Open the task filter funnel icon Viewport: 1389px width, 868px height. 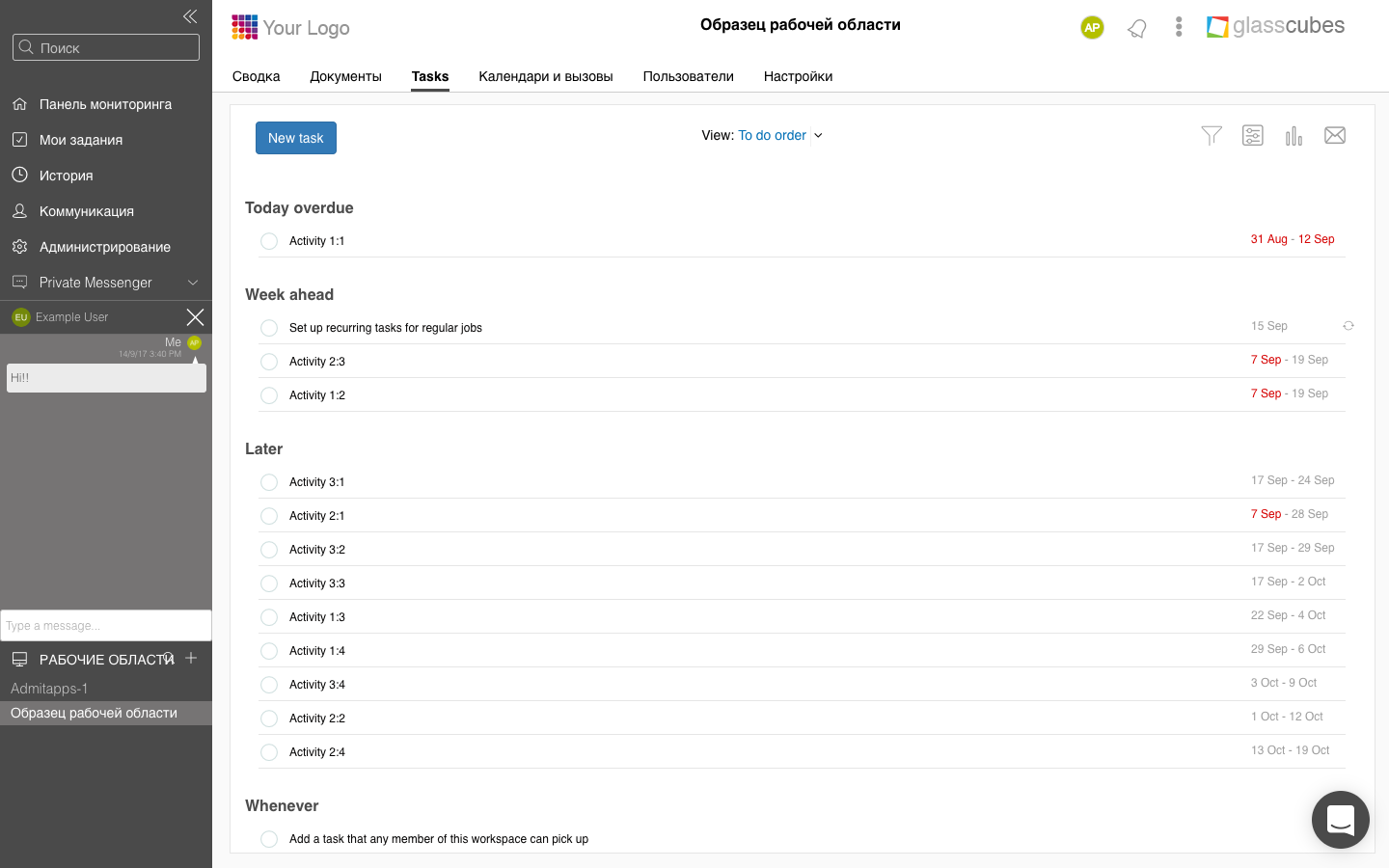pyautogui.click(x=1212, y=136)
